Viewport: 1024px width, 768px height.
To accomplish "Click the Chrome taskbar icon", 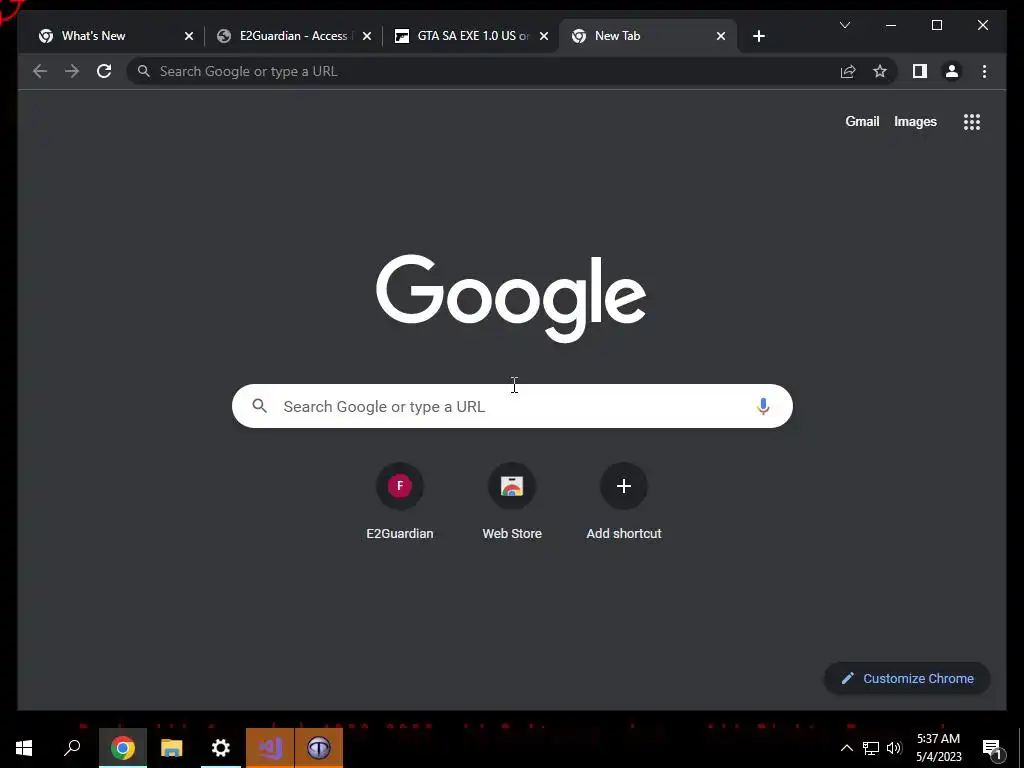I will [x=123, y=748].
